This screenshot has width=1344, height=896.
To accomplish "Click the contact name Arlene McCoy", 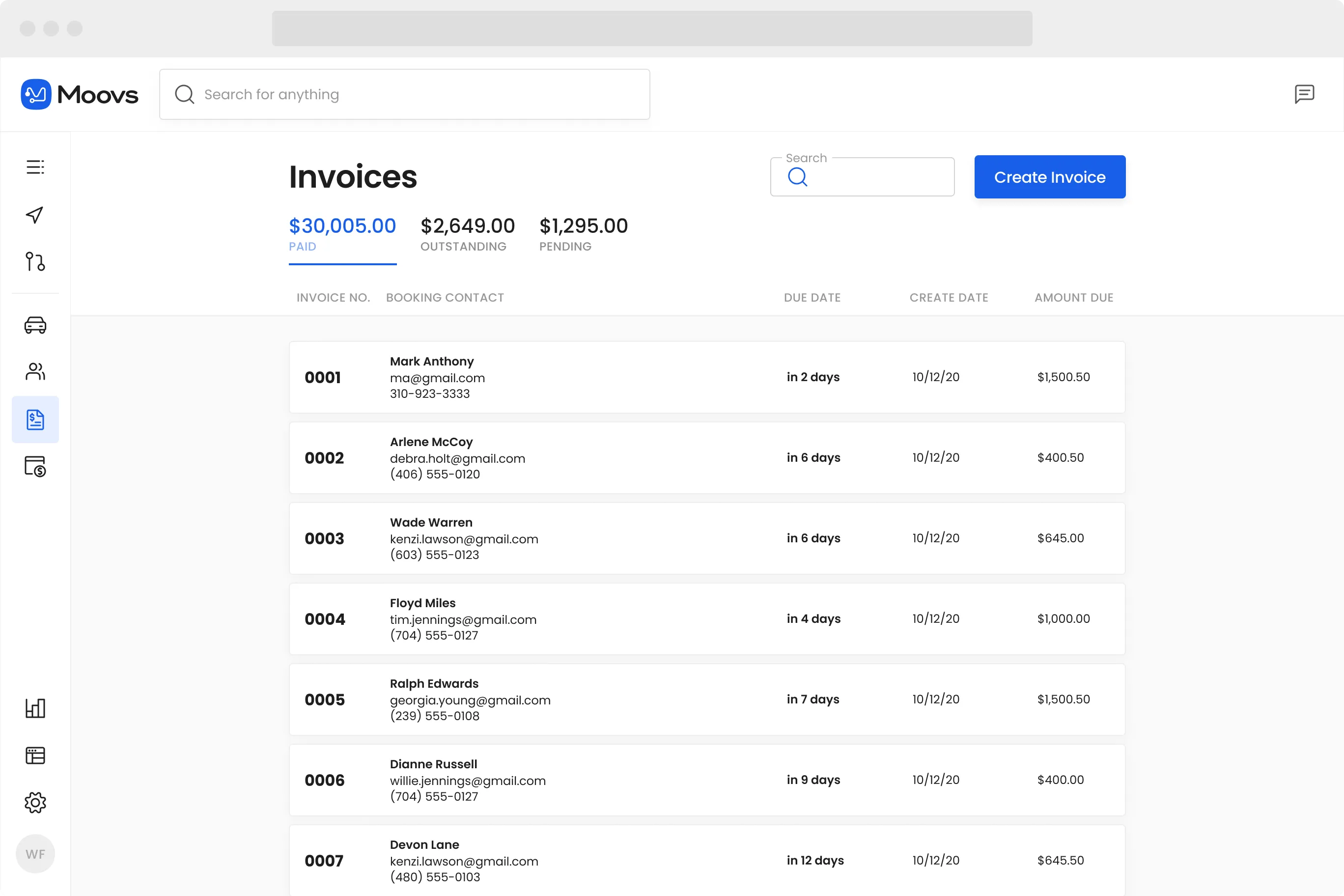I will pos(431,442).
